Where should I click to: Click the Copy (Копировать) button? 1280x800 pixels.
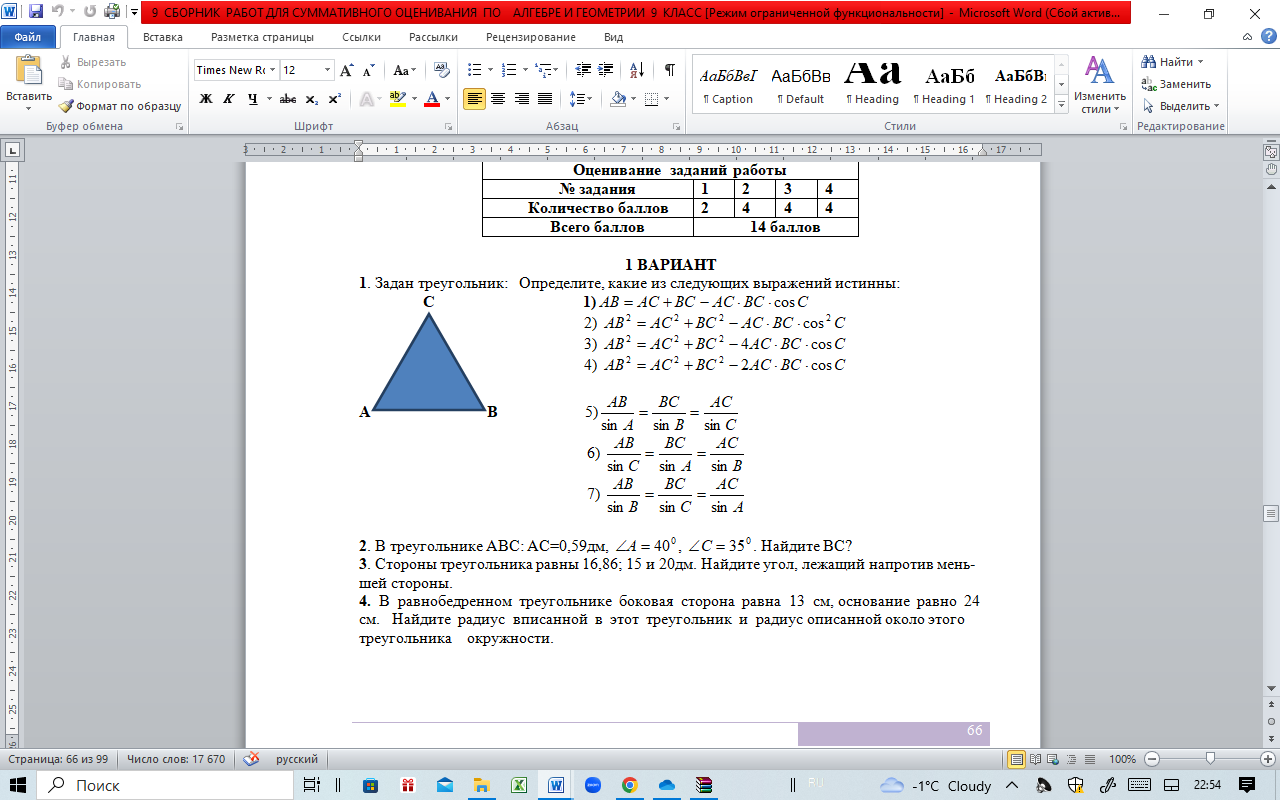[x=99, y=84]
